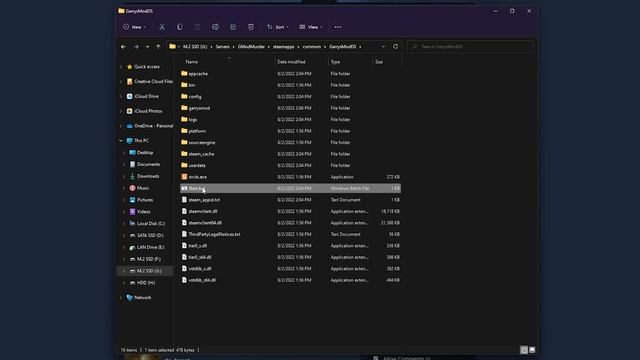Open address bar history dropdown
Screen dimensions: 640x360
pyautogui.click(x=383, y=47)
